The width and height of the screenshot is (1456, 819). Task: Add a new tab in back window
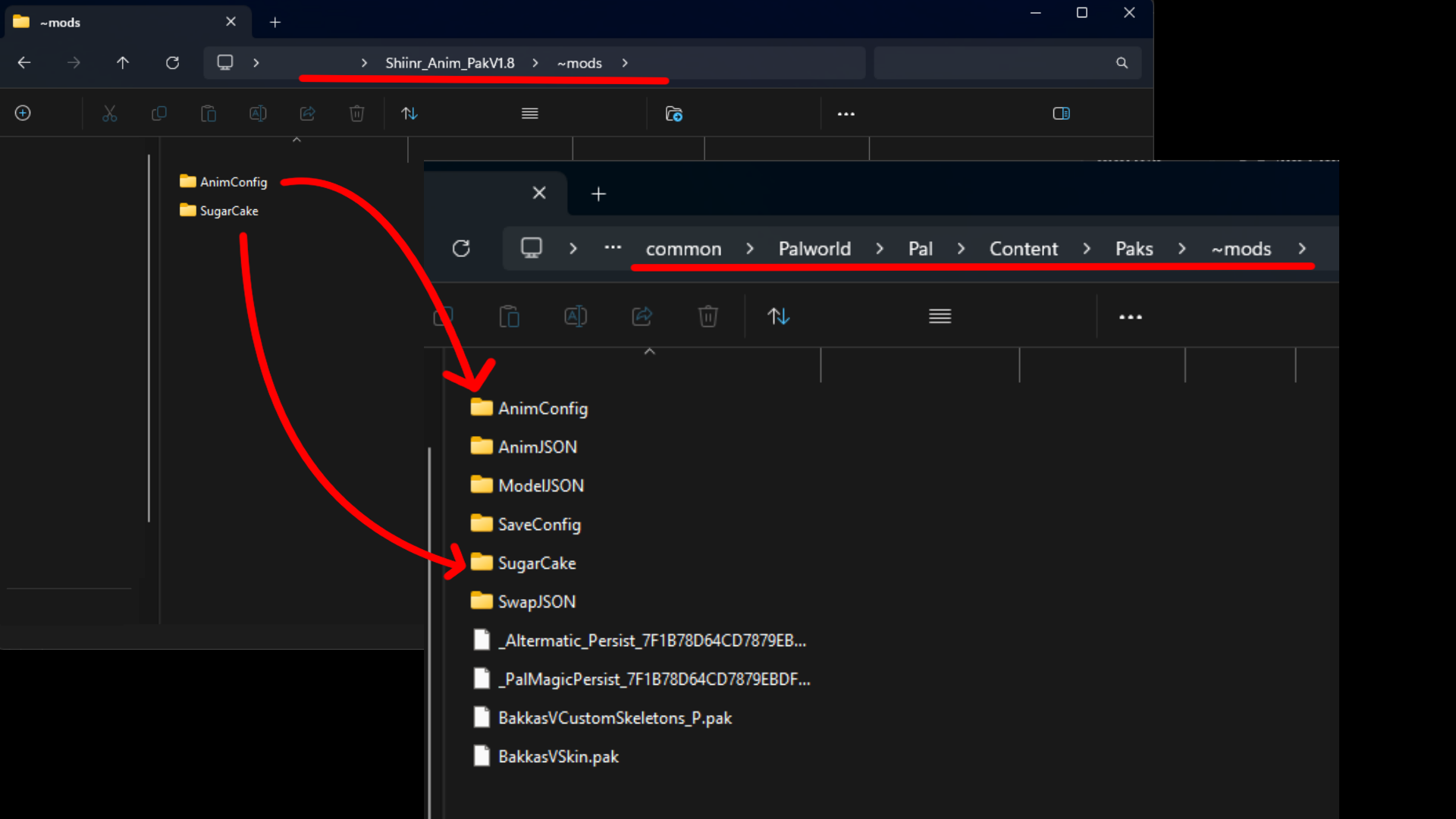tap(275, 23)
